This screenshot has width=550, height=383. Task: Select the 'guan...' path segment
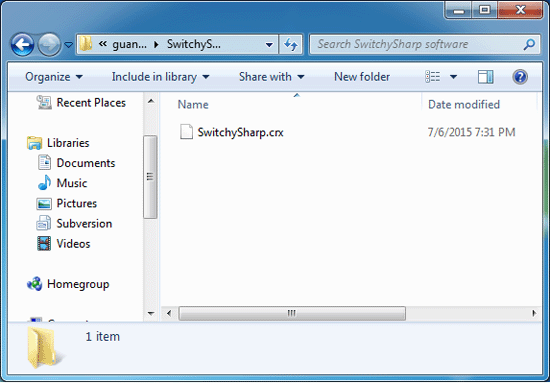click(x=129, y=45)
